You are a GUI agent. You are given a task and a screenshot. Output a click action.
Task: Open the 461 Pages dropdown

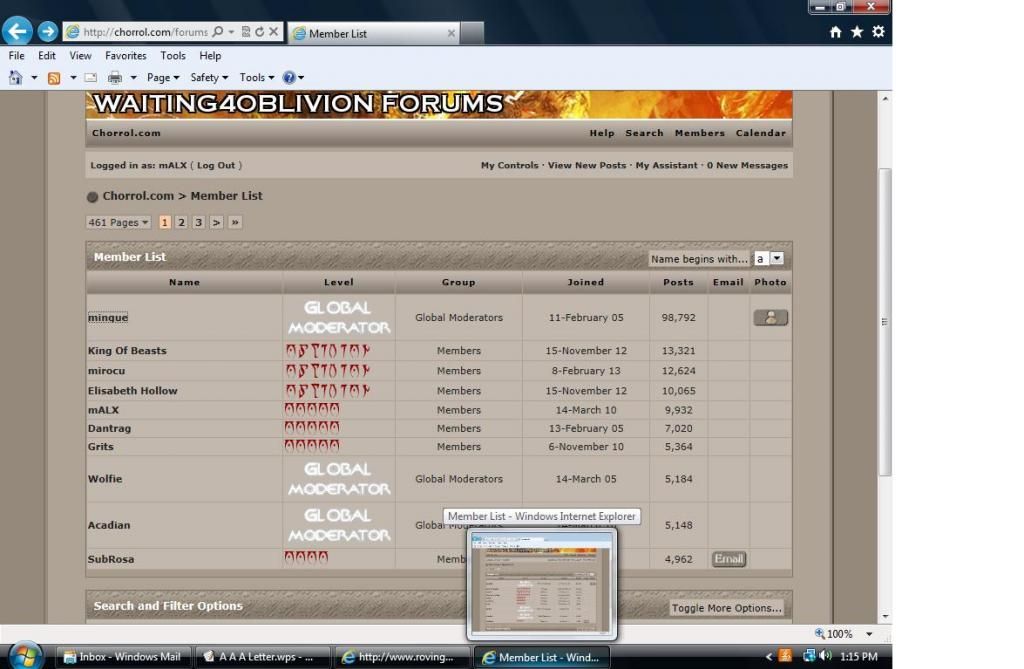(118, 222)
